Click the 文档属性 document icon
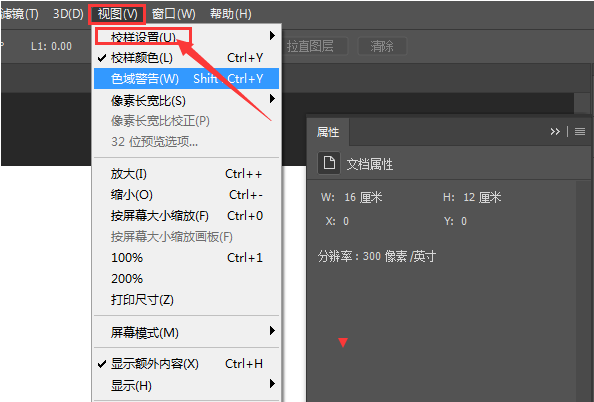This screenshot has width=594, height=402. pyautogui.click(x=329, y=163)
